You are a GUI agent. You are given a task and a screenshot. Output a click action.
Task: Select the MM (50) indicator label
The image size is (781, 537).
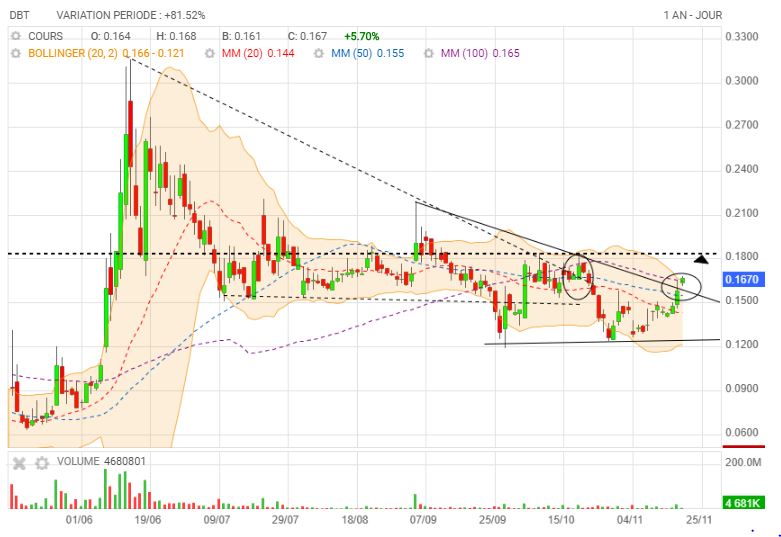[352, 53]
